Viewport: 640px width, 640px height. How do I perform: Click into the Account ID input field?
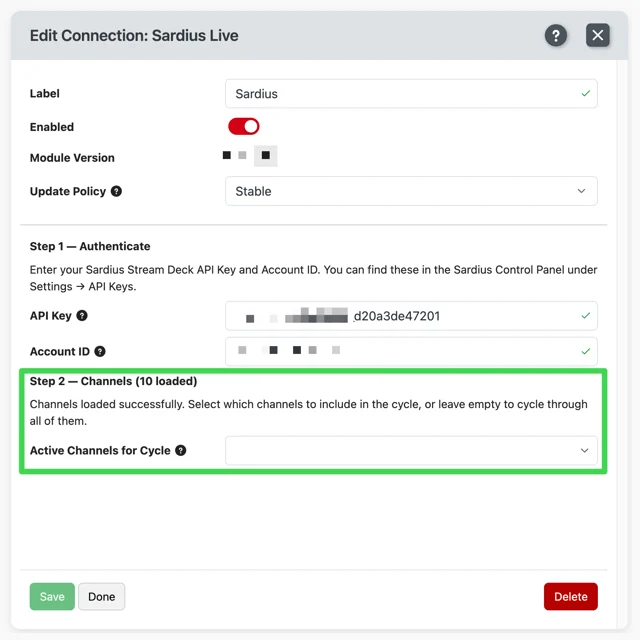coord(411,351)
